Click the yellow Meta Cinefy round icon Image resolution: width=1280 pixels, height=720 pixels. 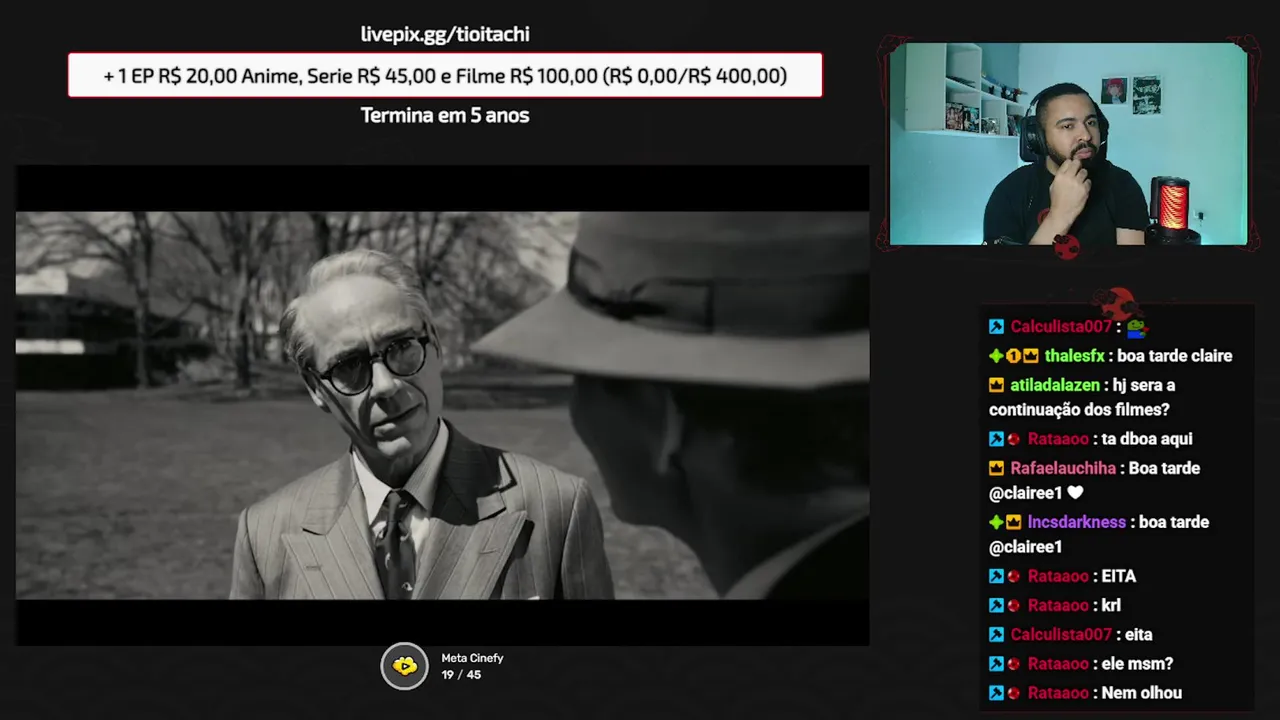pyautogui.click(x=404, y=666)
